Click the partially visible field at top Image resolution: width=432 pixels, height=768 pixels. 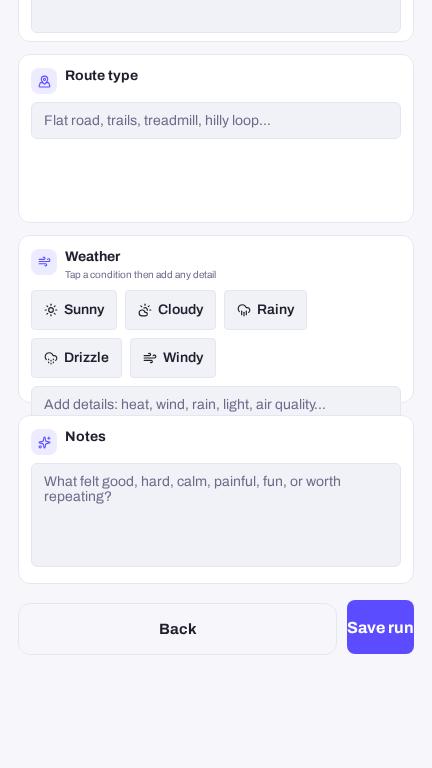tap(216, 16)
